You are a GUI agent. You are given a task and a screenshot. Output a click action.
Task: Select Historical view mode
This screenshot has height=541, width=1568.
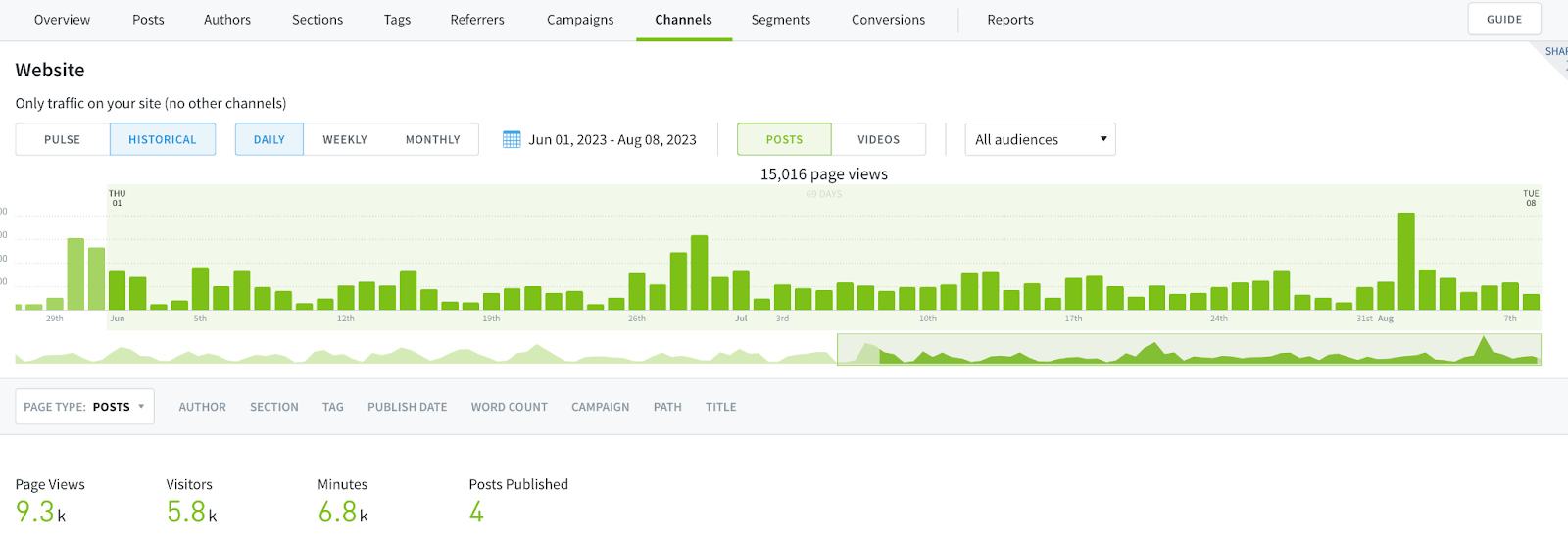tap(163, 139)
